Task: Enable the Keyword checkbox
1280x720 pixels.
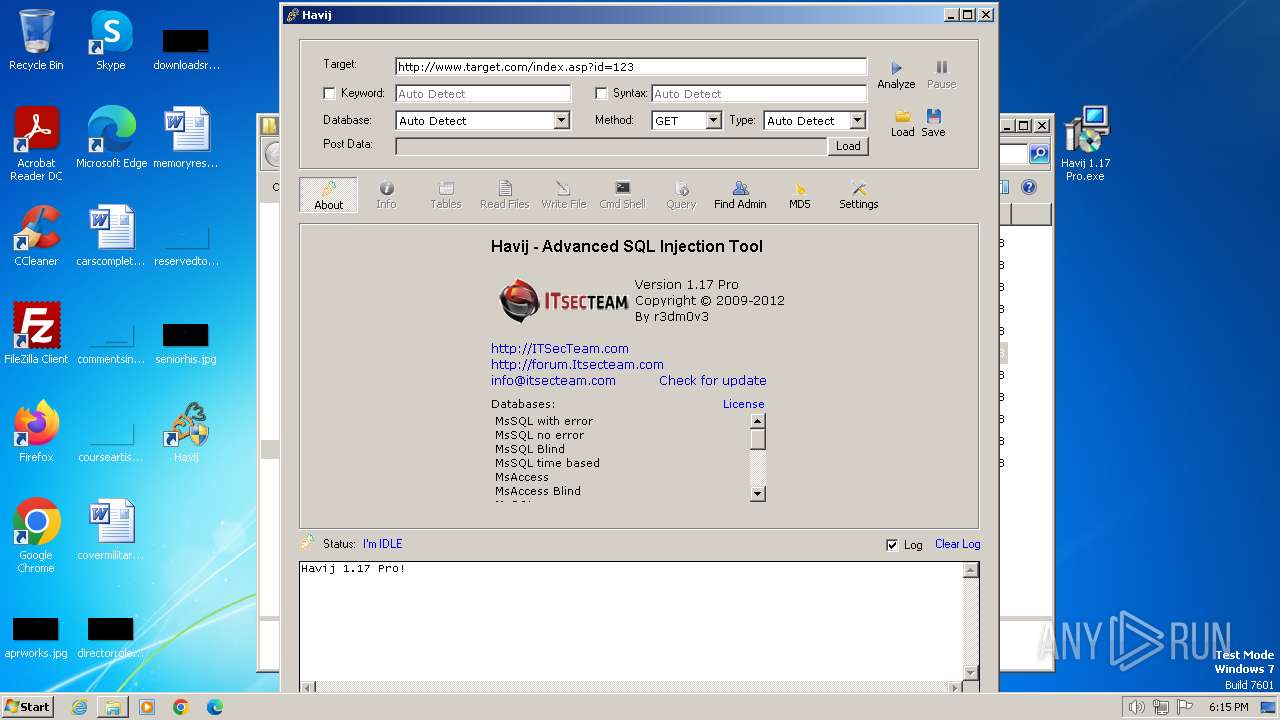Action: pyautogui.click(x=329, y=93)
